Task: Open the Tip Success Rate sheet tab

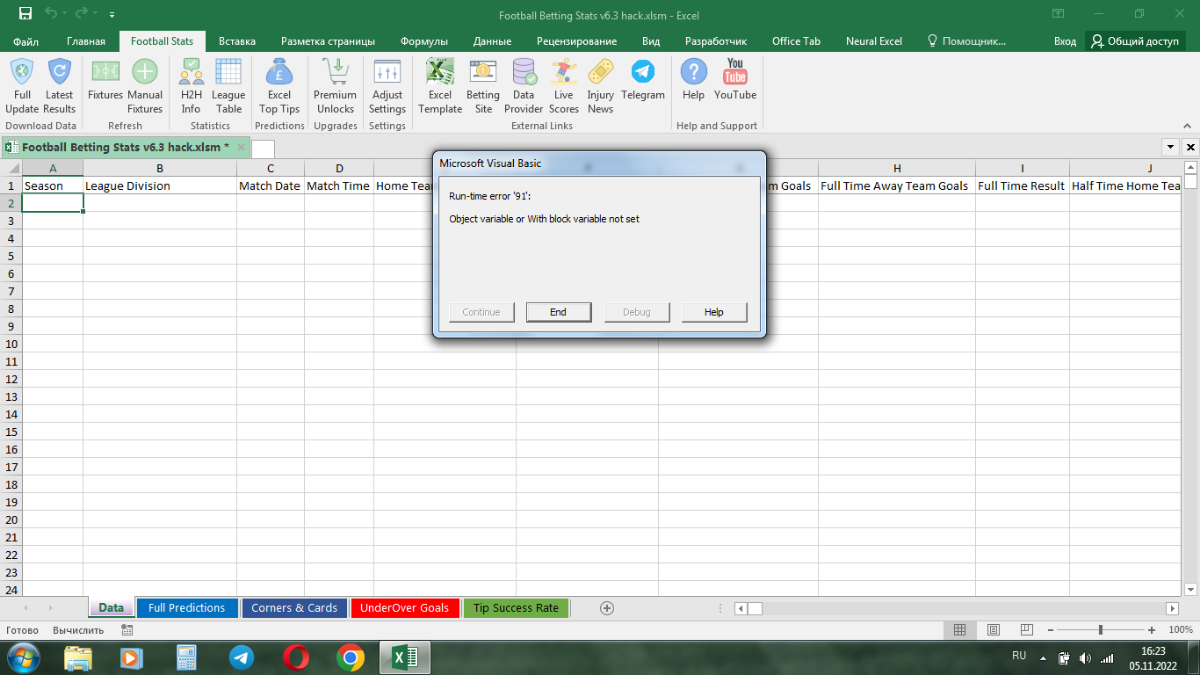Action: coord(516,608)
